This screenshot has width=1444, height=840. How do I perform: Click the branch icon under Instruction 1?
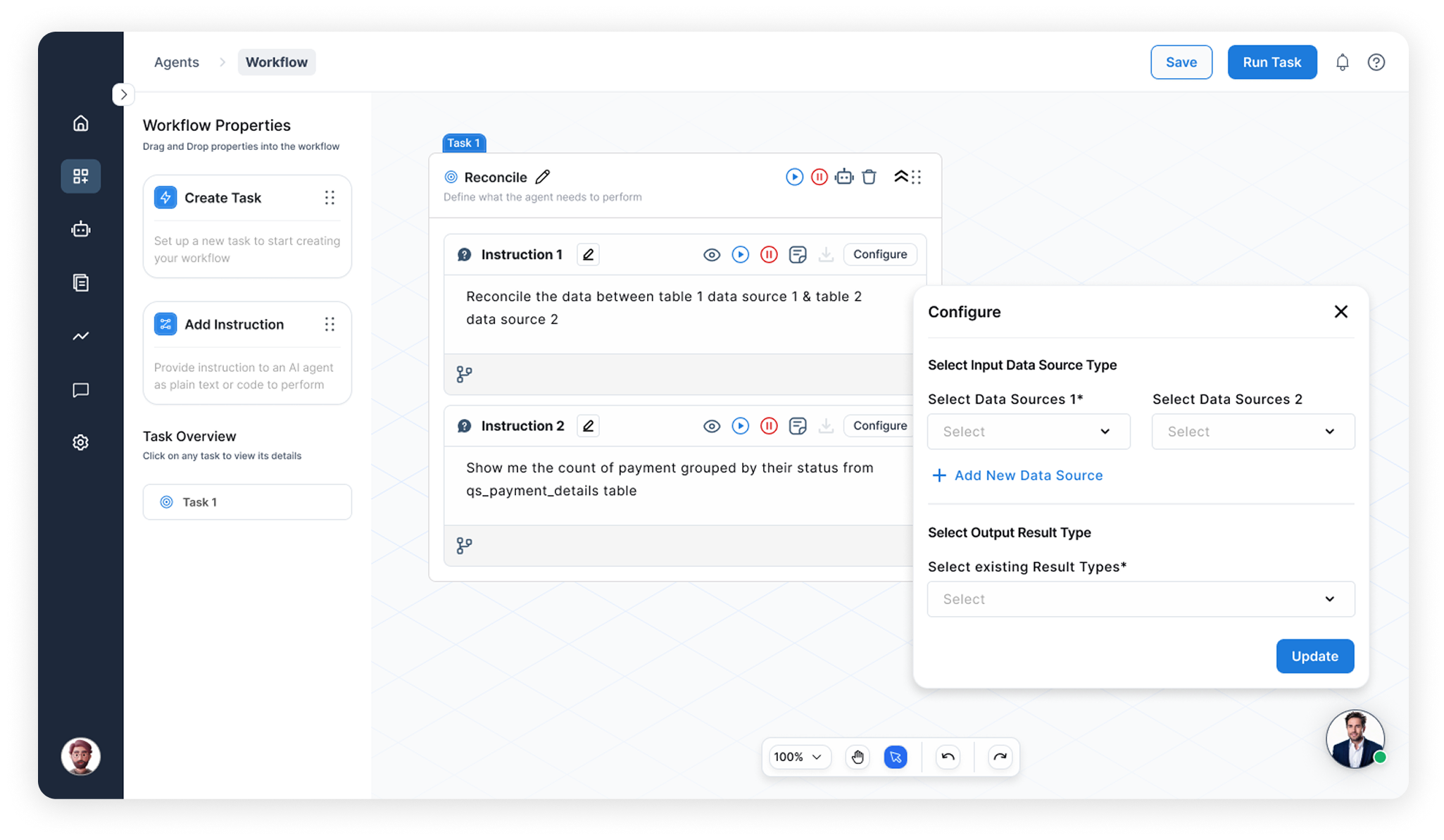[x=464, y=375]
